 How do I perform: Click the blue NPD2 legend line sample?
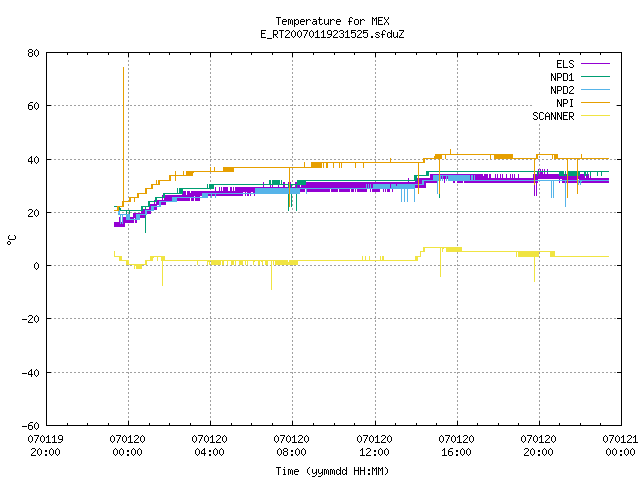tap(595, 90)
